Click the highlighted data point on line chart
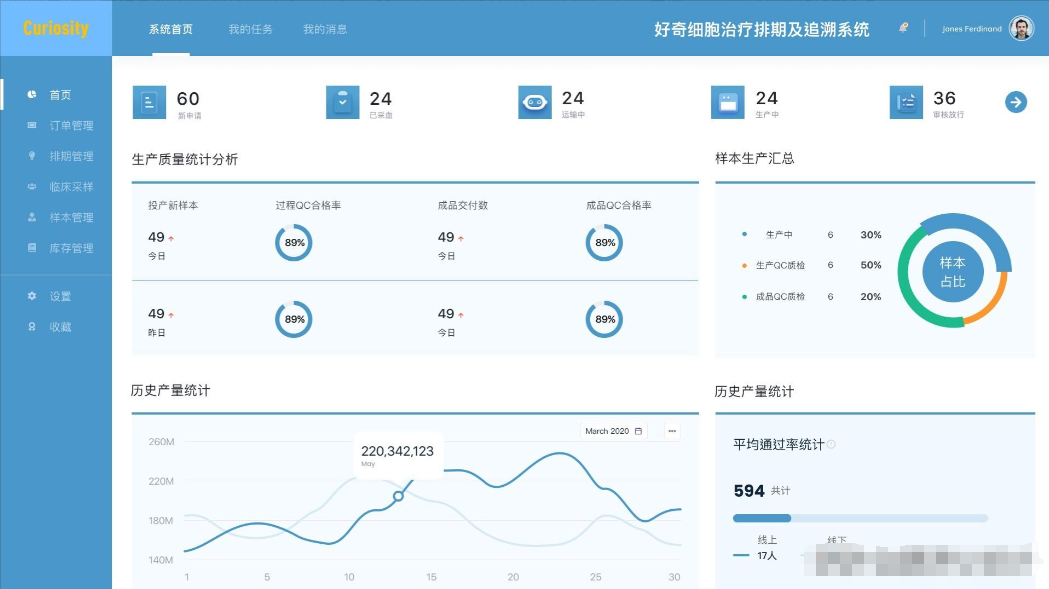 (x=398, y=496)
